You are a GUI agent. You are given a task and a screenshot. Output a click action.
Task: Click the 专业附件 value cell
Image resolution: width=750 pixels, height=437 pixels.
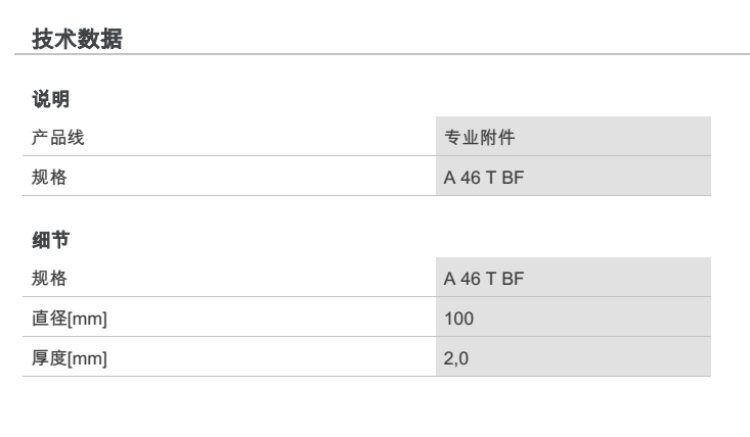coord(478,137)
